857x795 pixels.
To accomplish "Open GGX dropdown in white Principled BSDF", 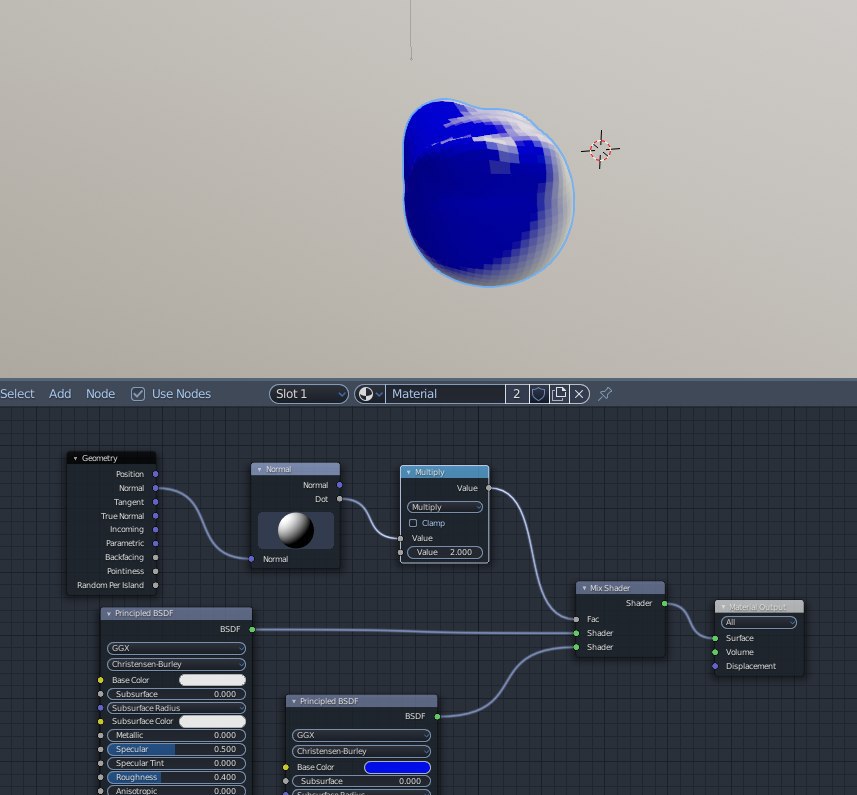I will (x=176, y=648).
